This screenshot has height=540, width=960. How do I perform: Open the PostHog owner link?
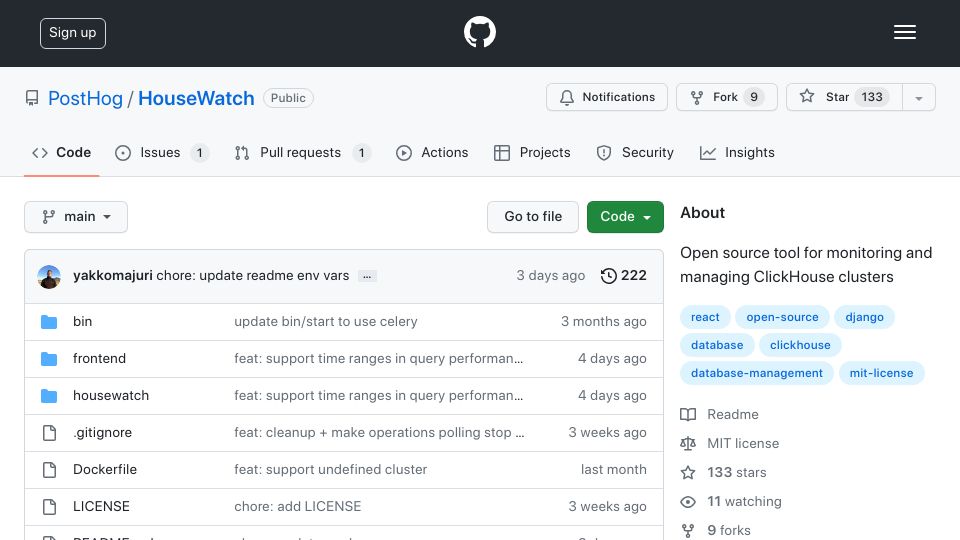pos(85,98)
